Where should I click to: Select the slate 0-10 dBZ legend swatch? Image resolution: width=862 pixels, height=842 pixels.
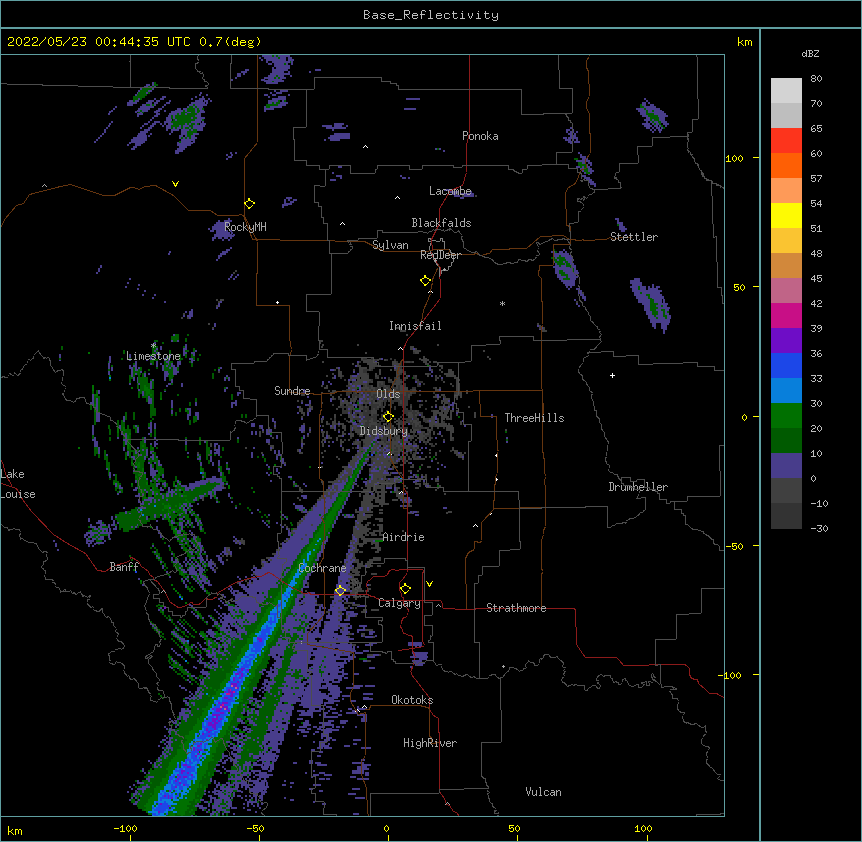[786, 466]
